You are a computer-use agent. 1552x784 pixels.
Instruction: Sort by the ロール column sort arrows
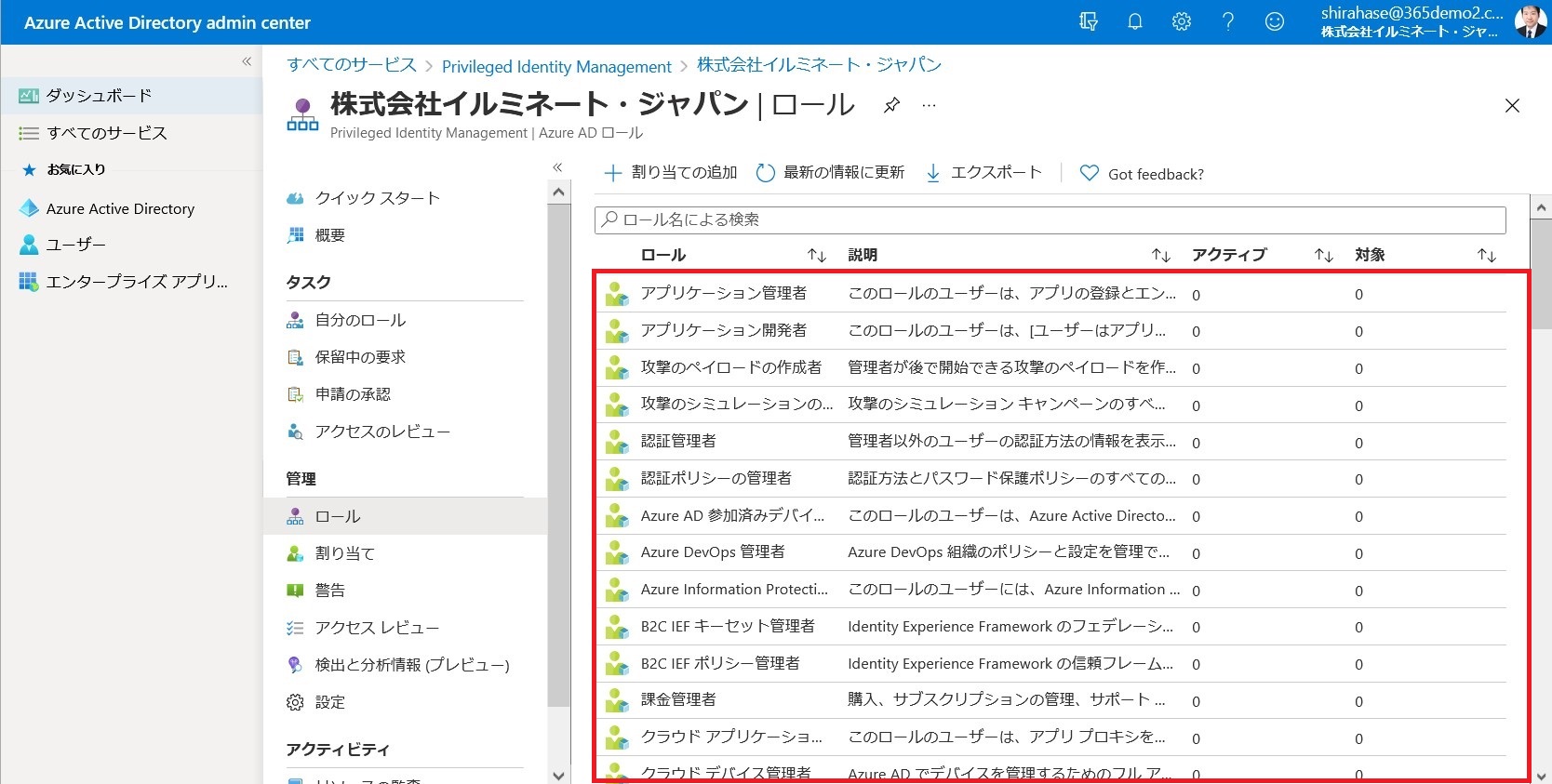(x=817, y=255)
